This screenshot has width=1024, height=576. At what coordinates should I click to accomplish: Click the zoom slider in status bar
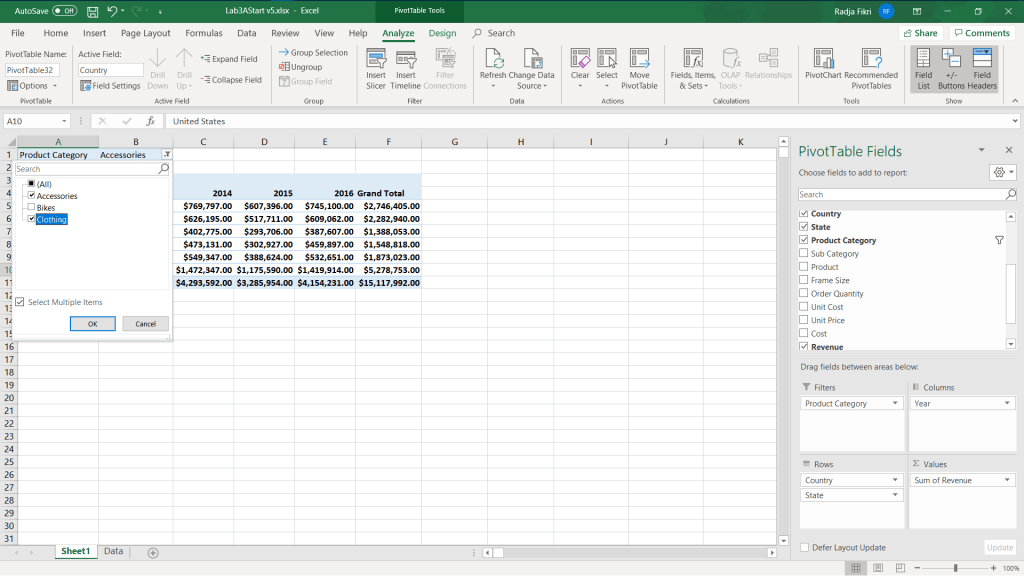[x=955, y=568]
